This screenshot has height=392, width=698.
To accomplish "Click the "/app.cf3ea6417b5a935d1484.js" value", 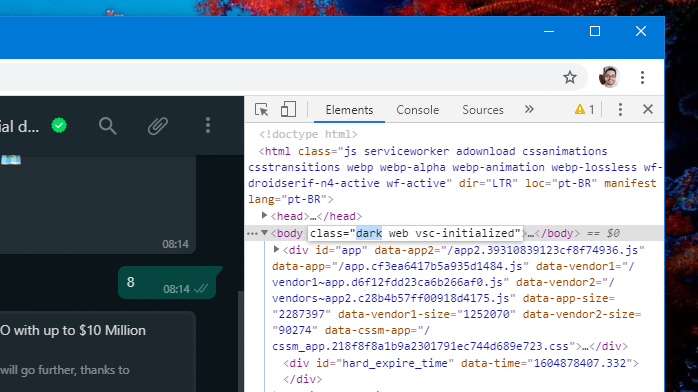I will (430, 266).
